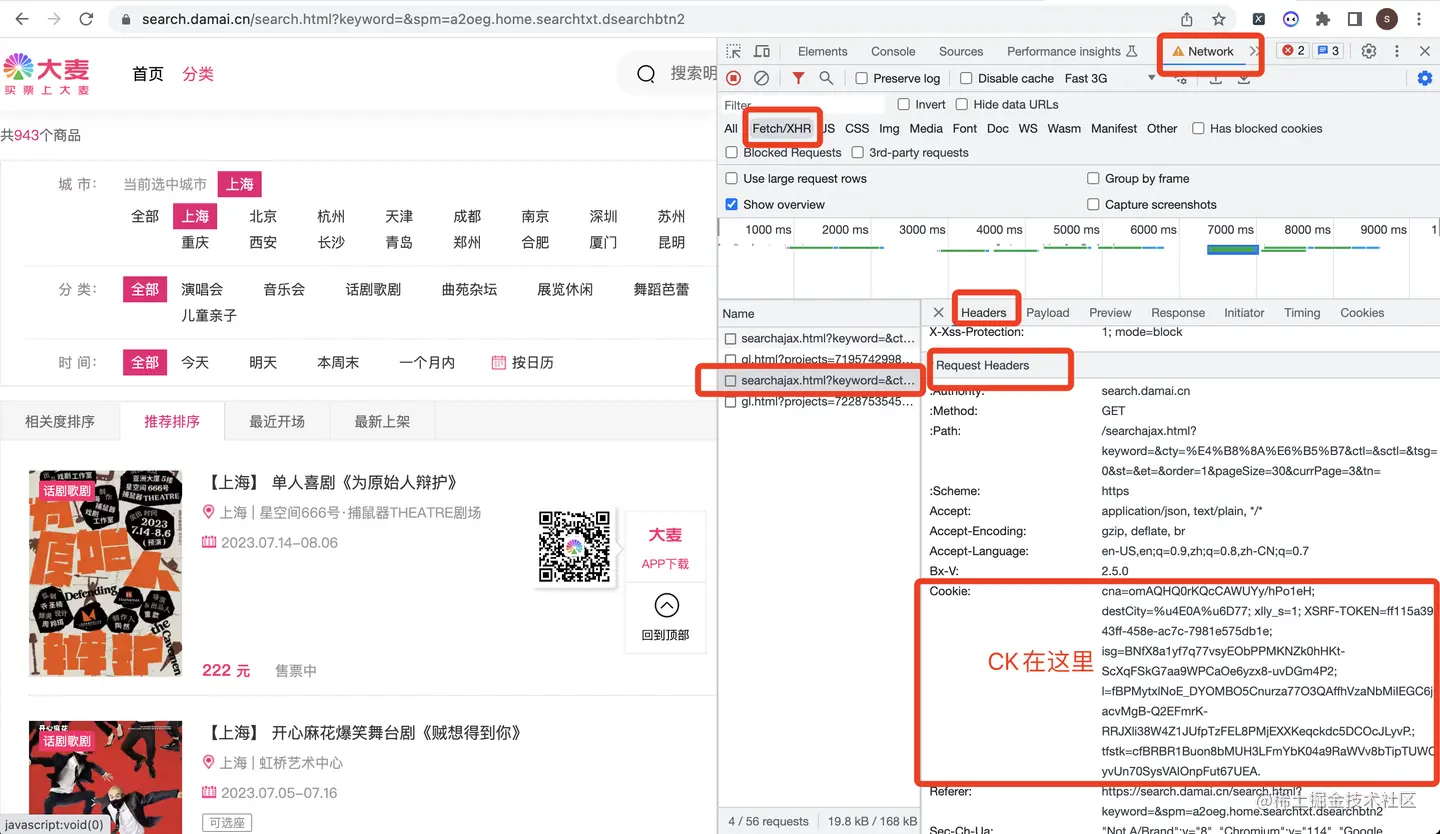Viewport: 1440px width, 834px height.
Task: Uncheck the Show overview checkbox
Action: click(x=732, y=204)
